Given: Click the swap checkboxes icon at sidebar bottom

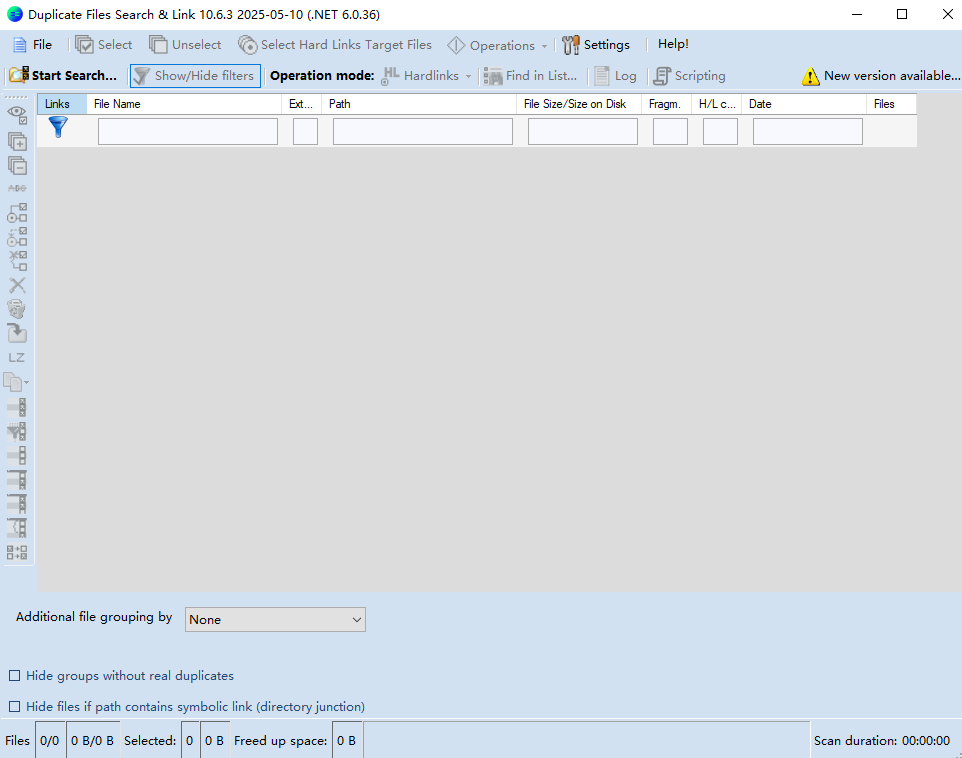Looking at the screenshot, I should pyautogui.click(x=17, y=552).
